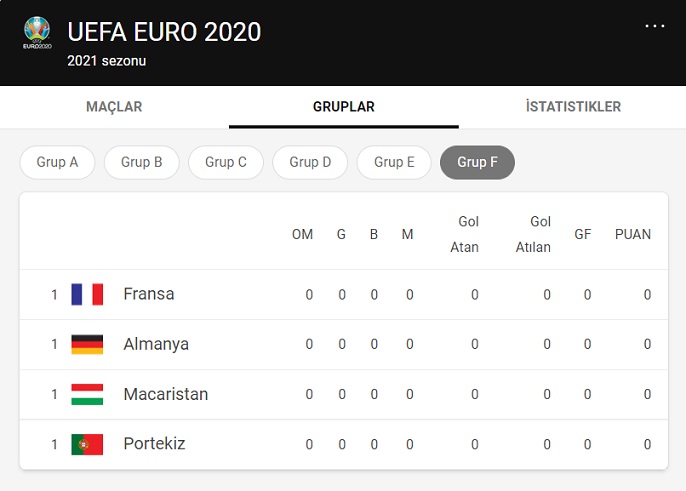Open the İSTATİSTİKLER tab

click(x=573, y=107)
